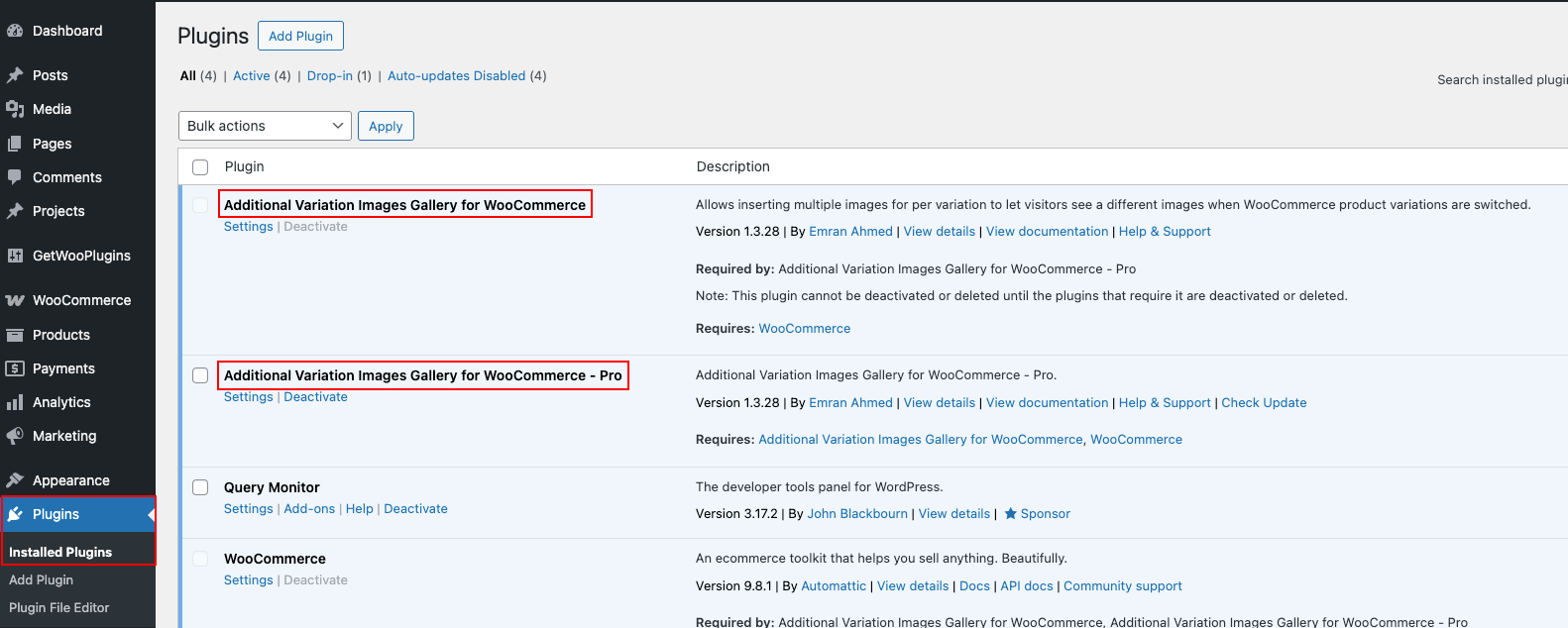1568x628 pixels.
Task: Open John Blackbourn author link
Action: [x=857, y=513]
